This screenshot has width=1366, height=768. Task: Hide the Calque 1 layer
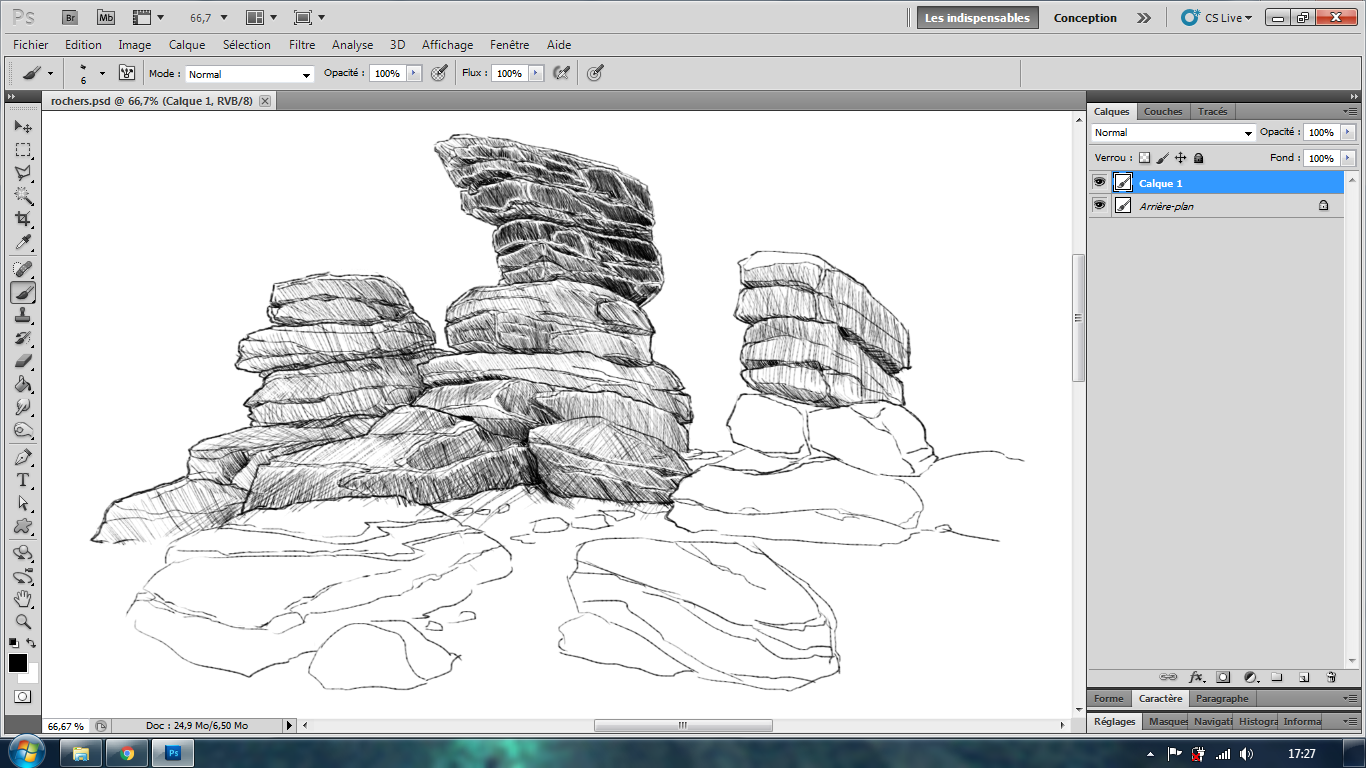pos(1100,182)
